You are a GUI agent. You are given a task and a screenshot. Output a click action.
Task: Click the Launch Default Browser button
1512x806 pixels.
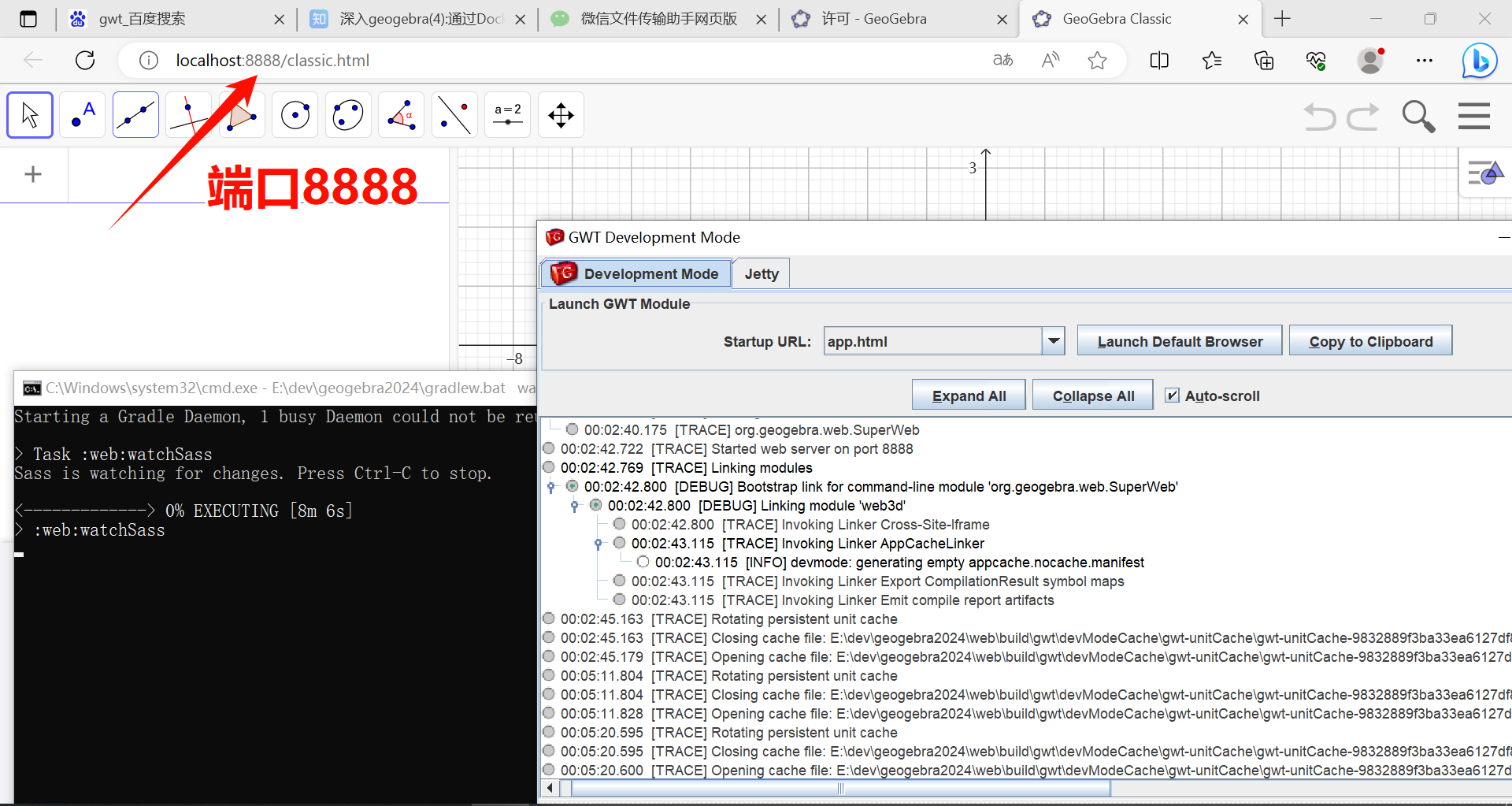pos(1180,341)
